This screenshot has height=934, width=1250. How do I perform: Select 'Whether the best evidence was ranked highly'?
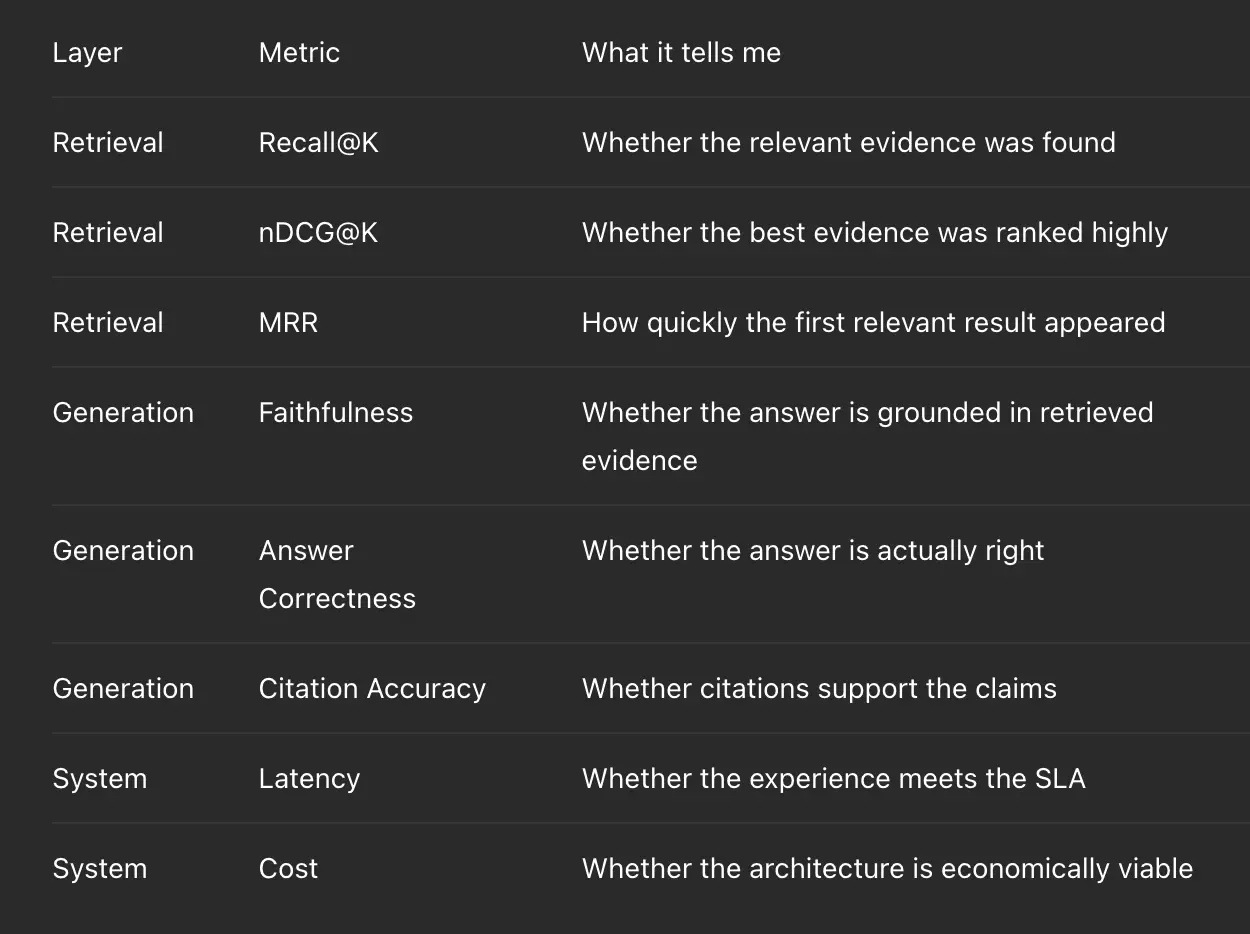pos(875,233)
